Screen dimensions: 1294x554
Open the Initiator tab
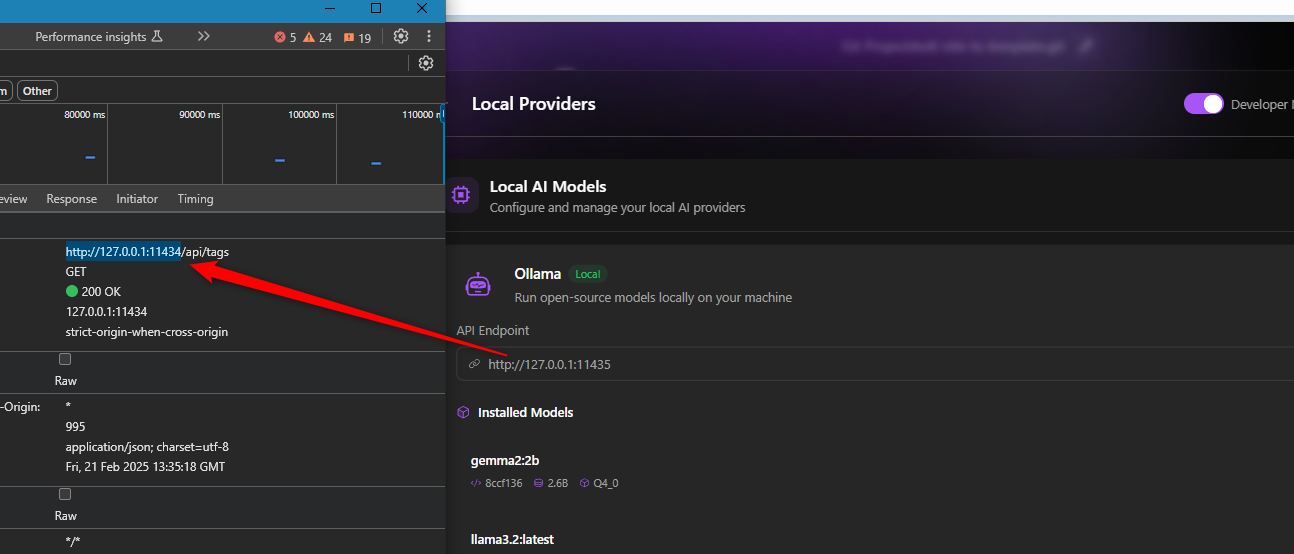pyautogui.click(x=137, y=199)
